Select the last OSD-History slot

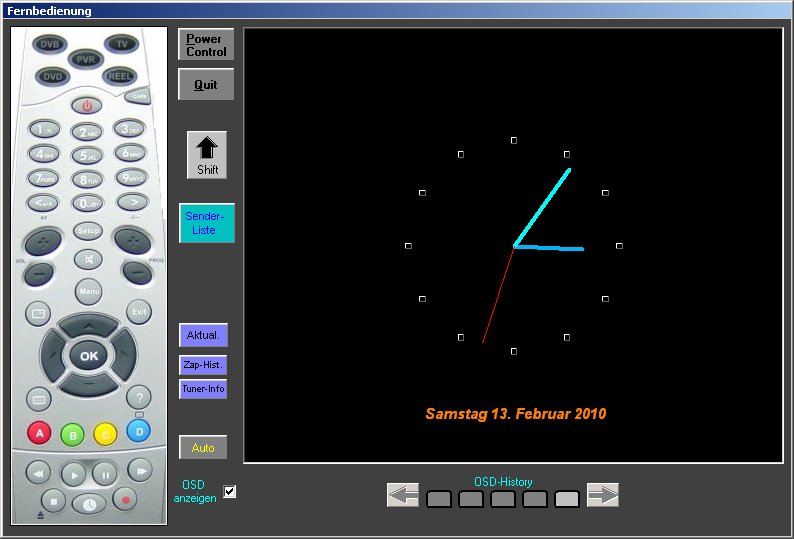click(567, 499)
